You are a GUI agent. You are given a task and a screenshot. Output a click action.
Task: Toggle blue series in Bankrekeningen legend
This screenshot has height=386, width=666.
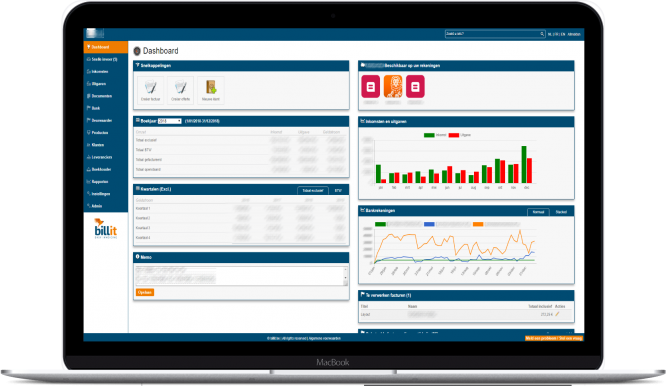(x=429, y=224)
